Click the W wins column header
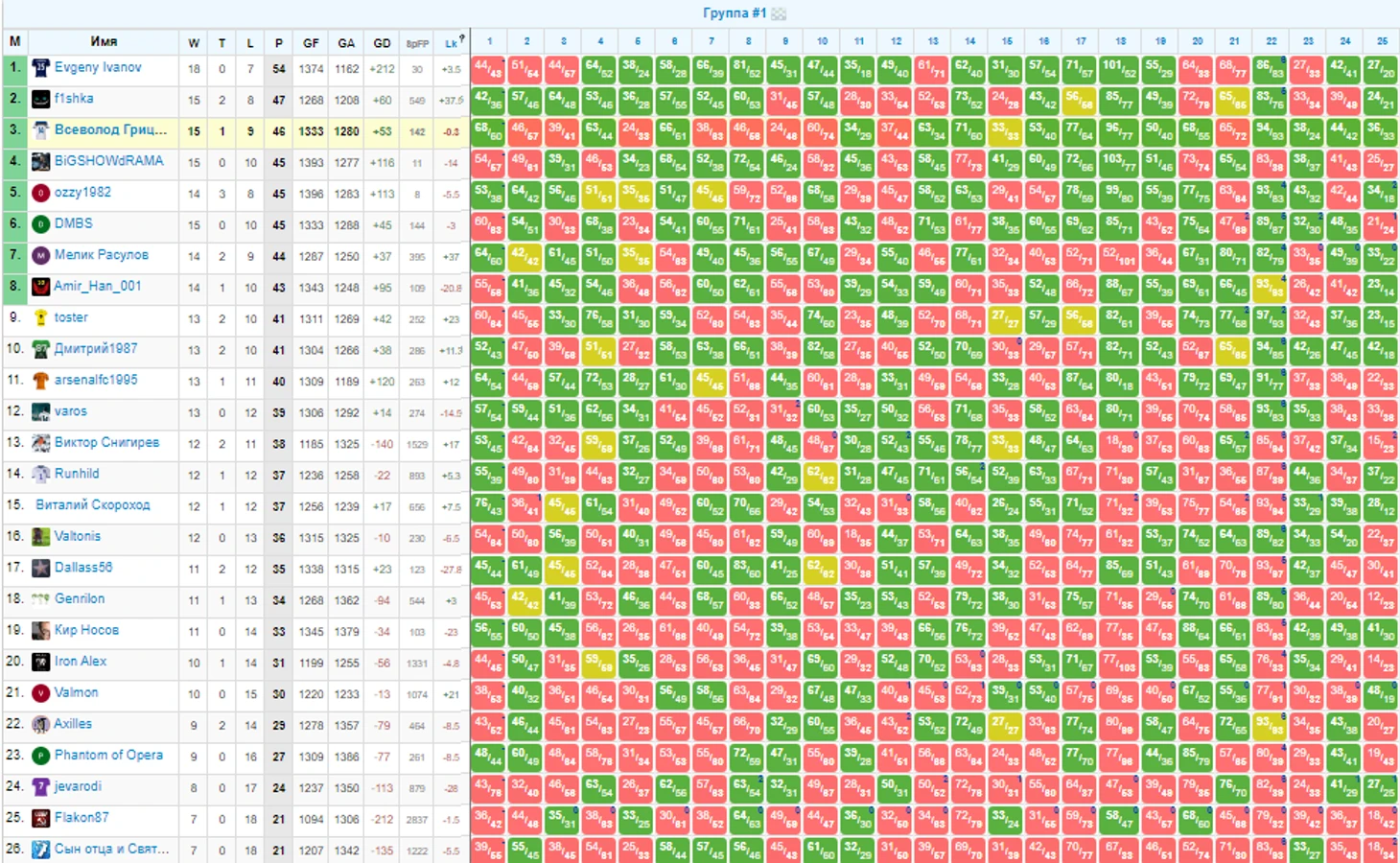Image resolution: width=1400 pixels, height=863 pixels. point(194,43)
